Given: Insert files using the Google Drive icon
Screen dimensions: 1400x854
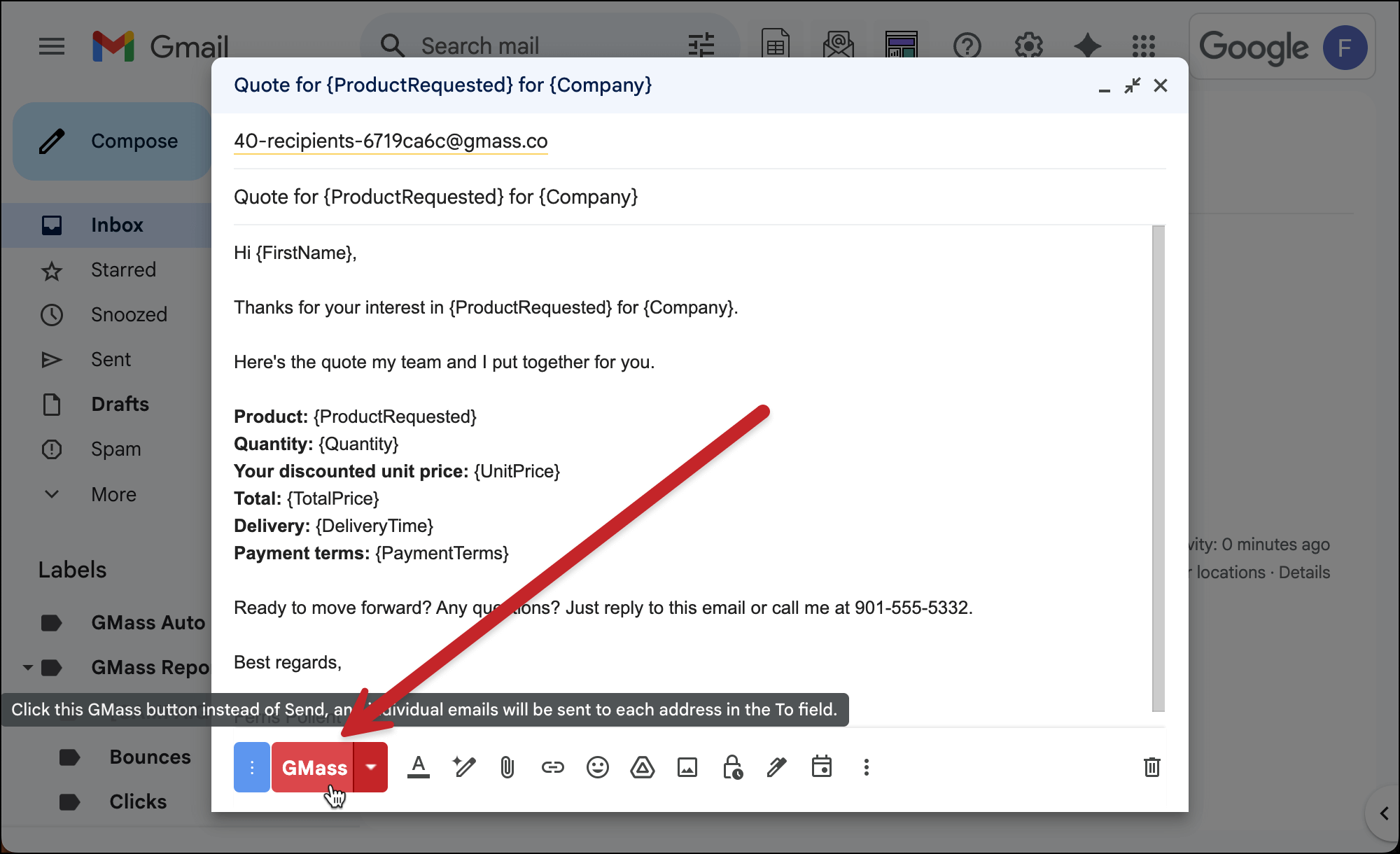Looking at the screenshot, I should tap(642, 767).
